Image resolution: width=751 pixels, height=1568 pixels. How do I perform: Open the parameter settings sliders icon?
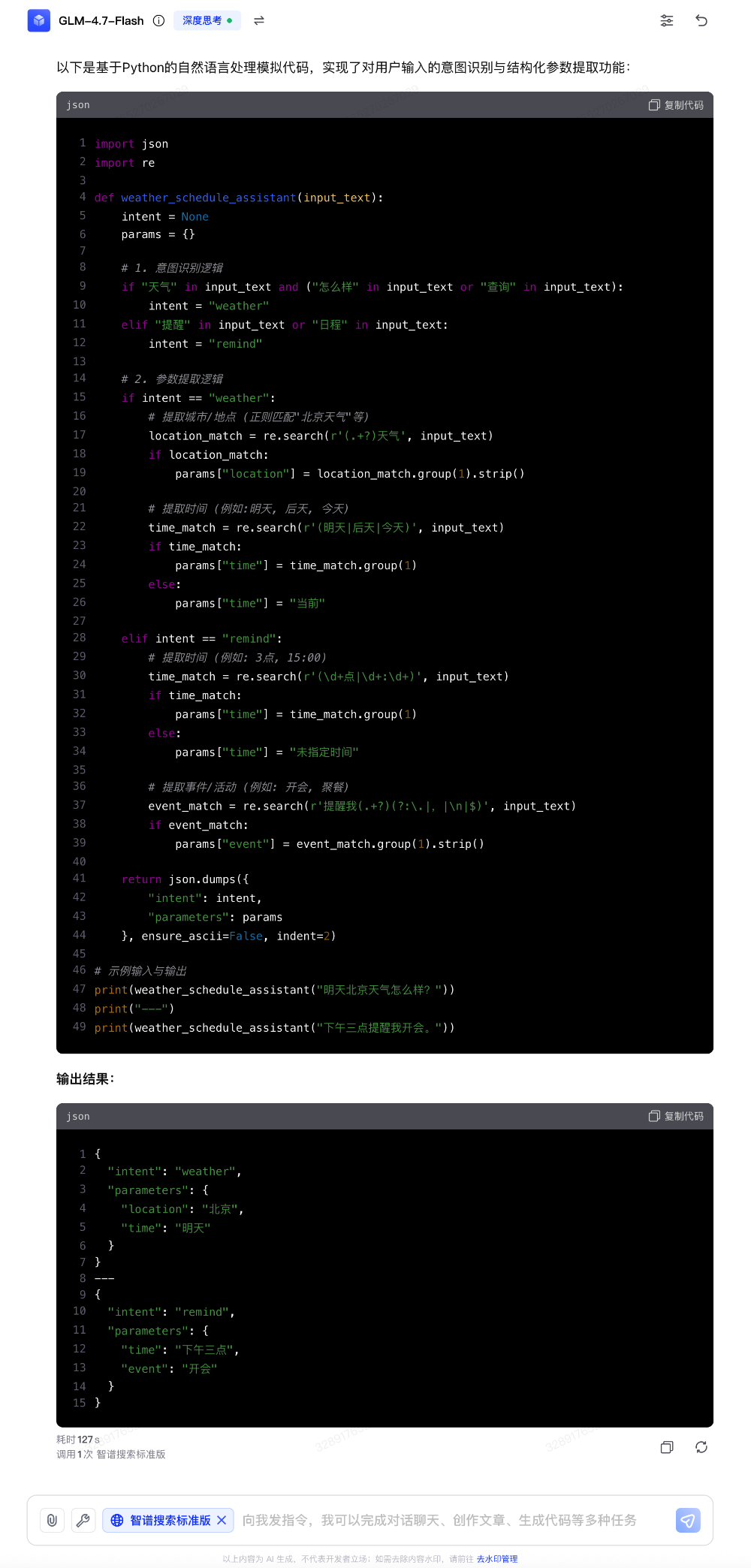pyautogui.click(x=666, y=20)
